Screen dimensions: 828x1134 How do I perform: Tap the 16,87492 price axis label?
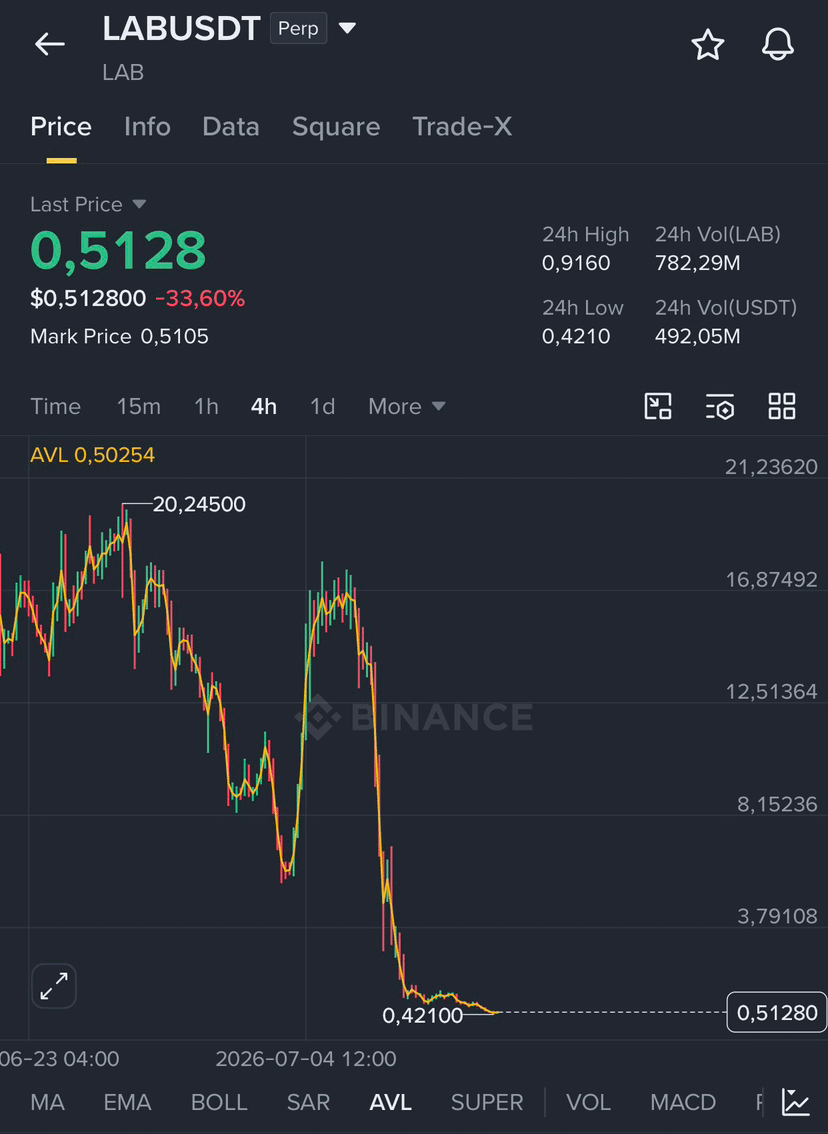pos(771,579)
